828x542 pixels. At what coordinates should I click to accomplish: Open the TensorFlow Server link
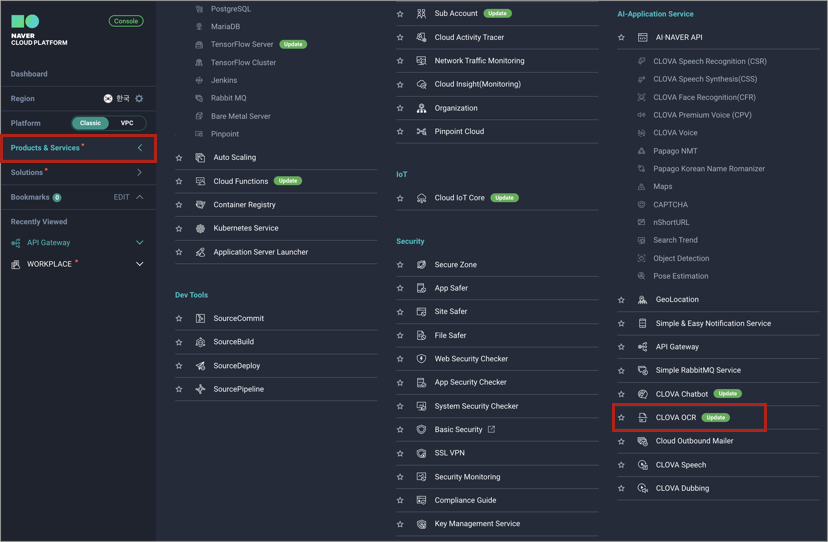[x=242, y=44]
